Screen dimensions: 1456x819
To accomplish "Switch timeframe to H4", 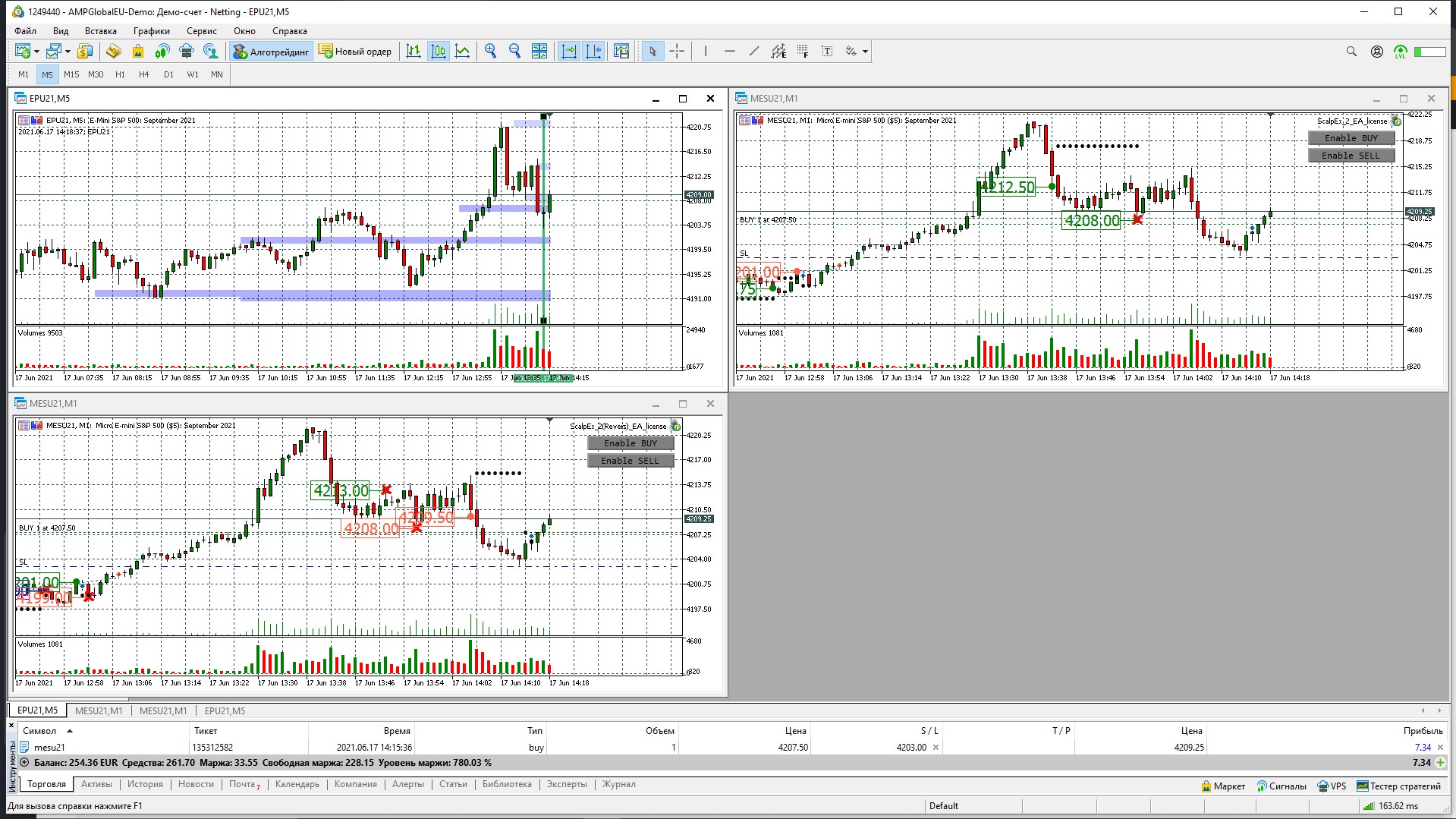I will pos(144,74).
